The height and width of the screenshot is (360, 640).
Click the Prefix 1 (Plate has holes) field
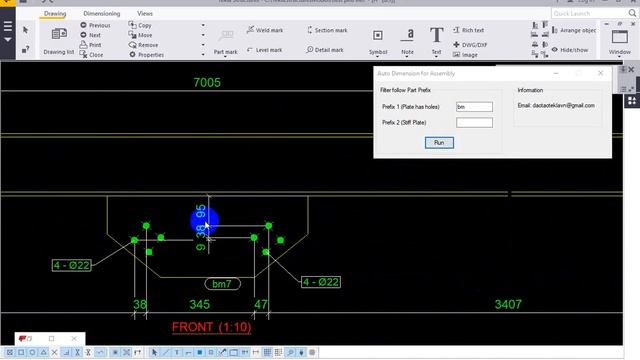(x=474, y=107)
